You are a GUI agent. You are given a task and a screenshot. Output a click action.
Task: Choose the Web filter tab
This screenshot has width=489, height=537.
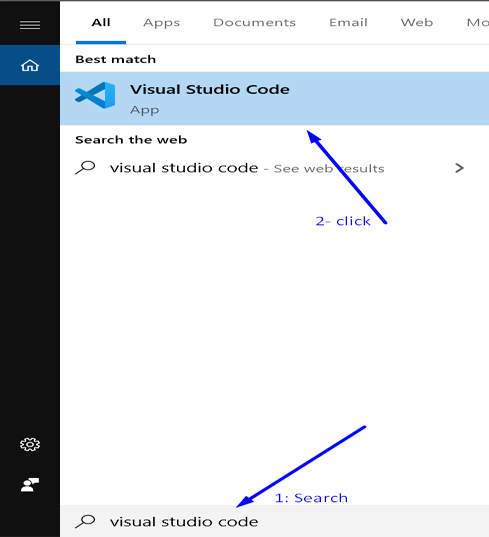(417, 23)
